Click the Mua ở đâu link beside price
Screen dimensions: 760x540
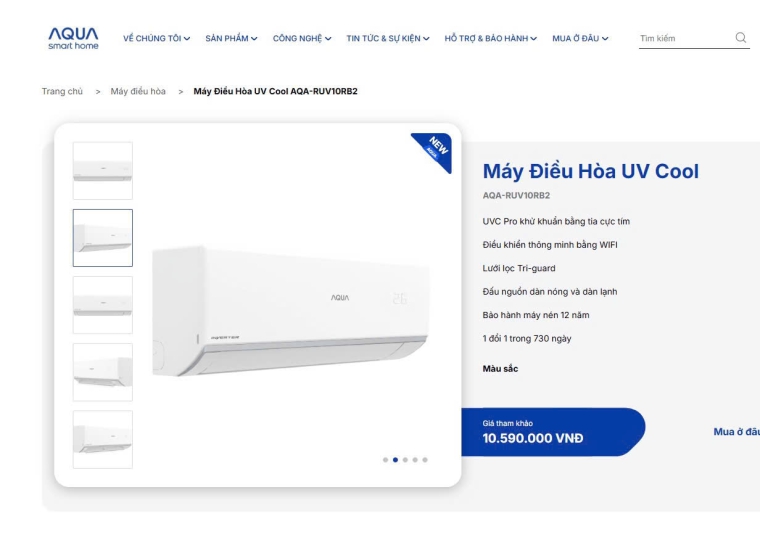[736, 432]
